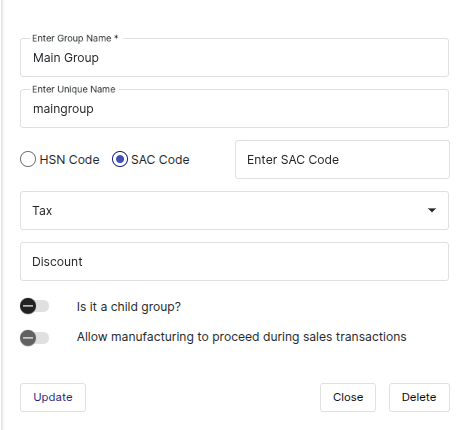This screenshot has width=460, height=430.
Task: Click the Update button
Action: tap(53, 397)
